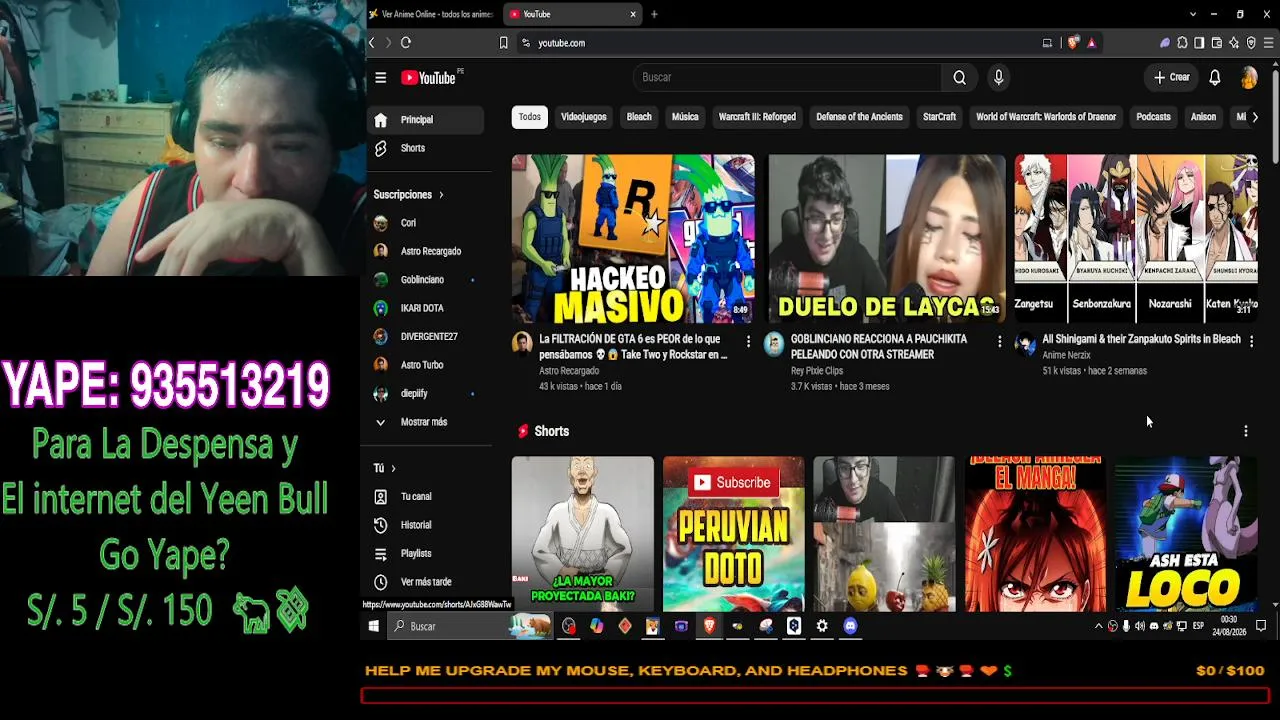The image size is (1280, 720).
Task: Open Ver más tarde in the sidebar
Action: [425, 582]
